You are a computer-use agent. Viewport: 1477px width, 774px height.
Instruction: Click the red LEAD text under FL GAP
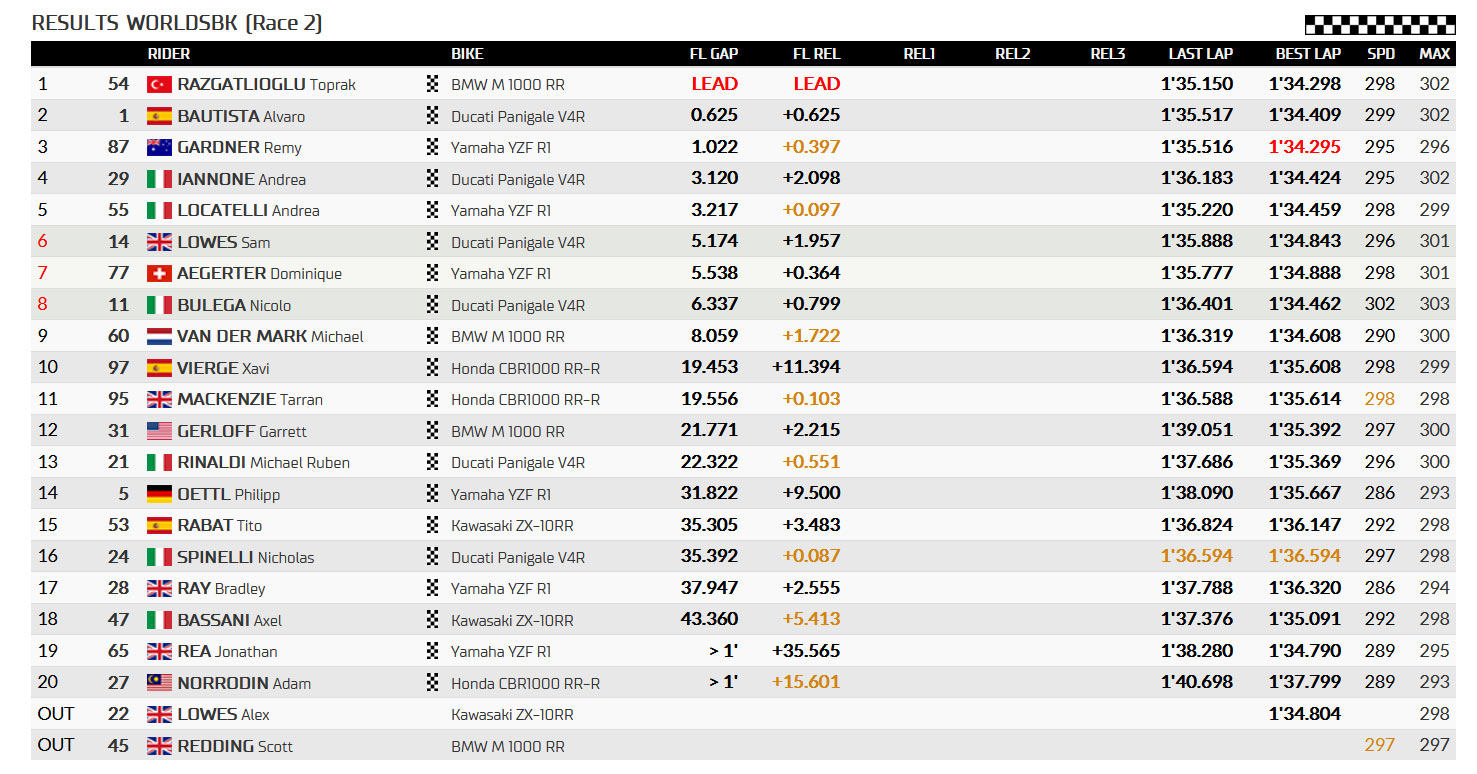715,84
